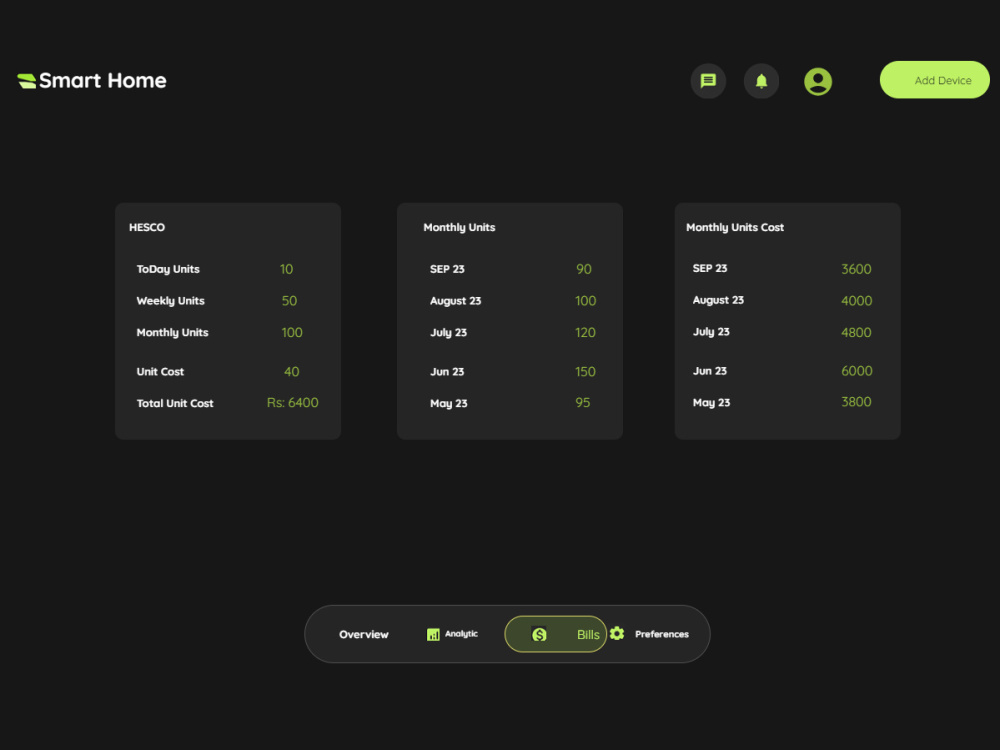Image resolution: width=1000 pixels, height=750 pixels.
Task: Click the Weekly Units label
Action: (170, 300)
